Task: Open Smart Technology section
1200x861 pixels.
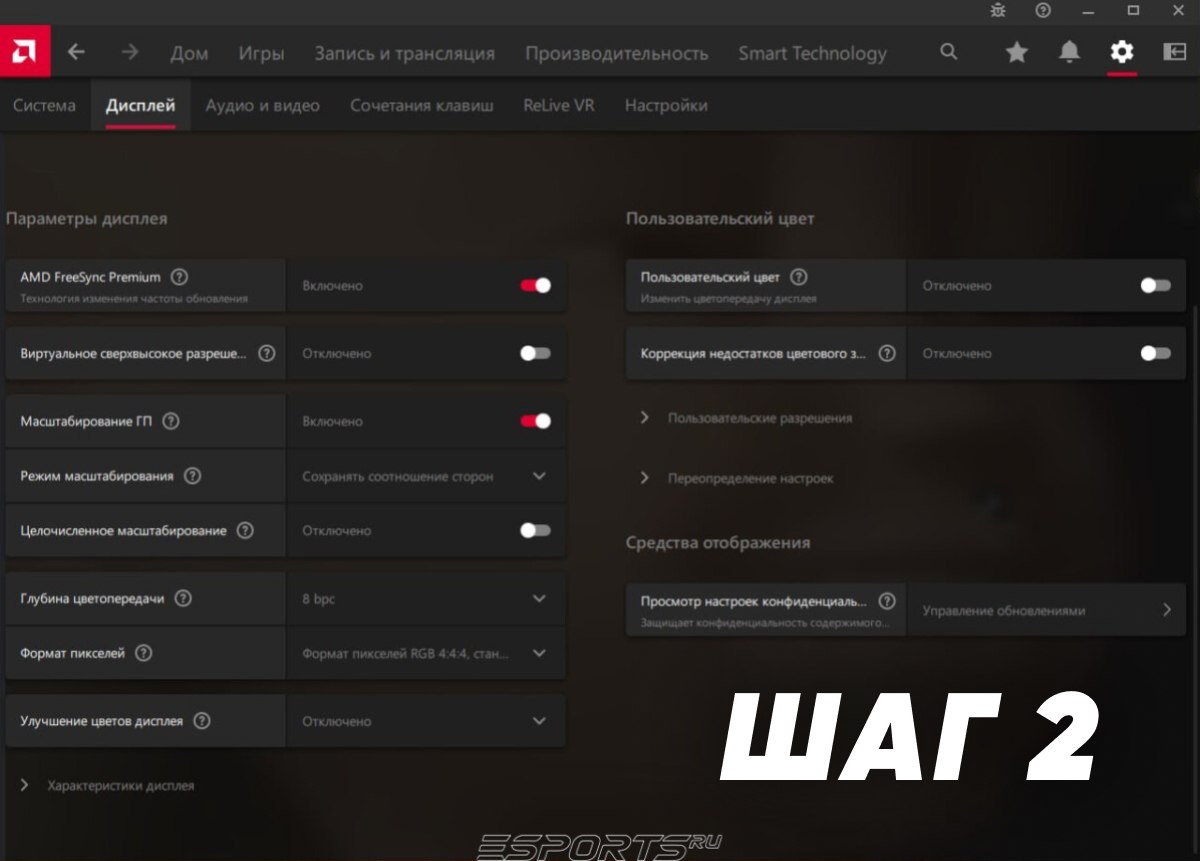Action: [x=812, y=53]
